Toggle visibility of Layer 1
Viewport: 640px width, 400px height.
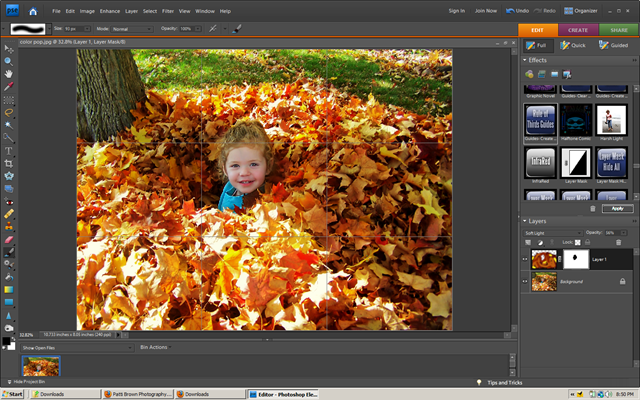[525, 259]
